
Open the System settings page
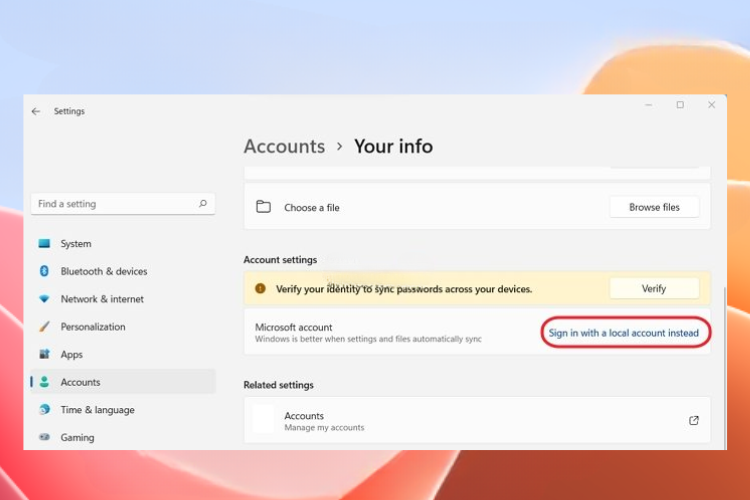[x=123, y=244]
